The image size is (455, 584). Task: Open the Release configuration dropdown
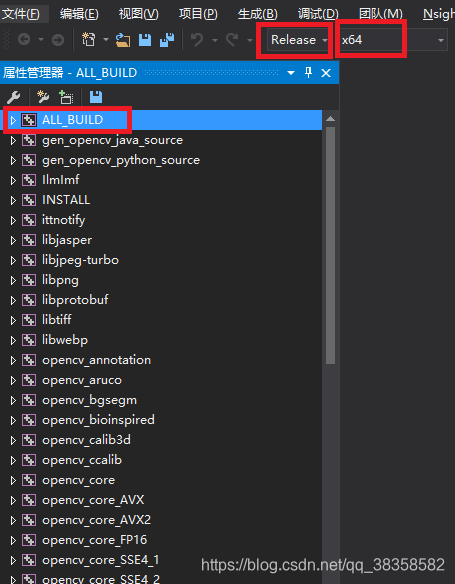coord(298,39)
